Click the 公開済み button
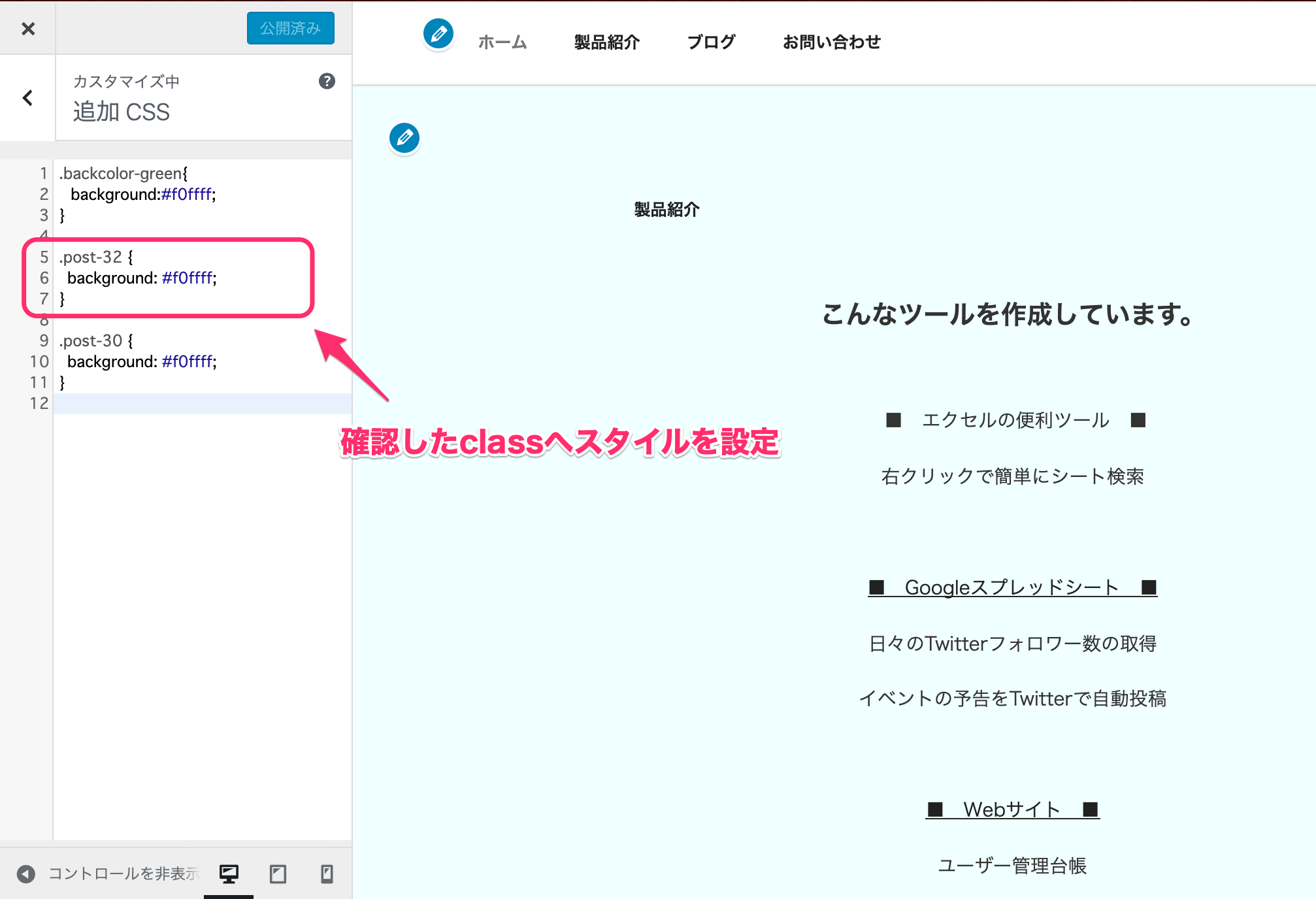This screenshot has height=899, width=1316. pos(290,28)
